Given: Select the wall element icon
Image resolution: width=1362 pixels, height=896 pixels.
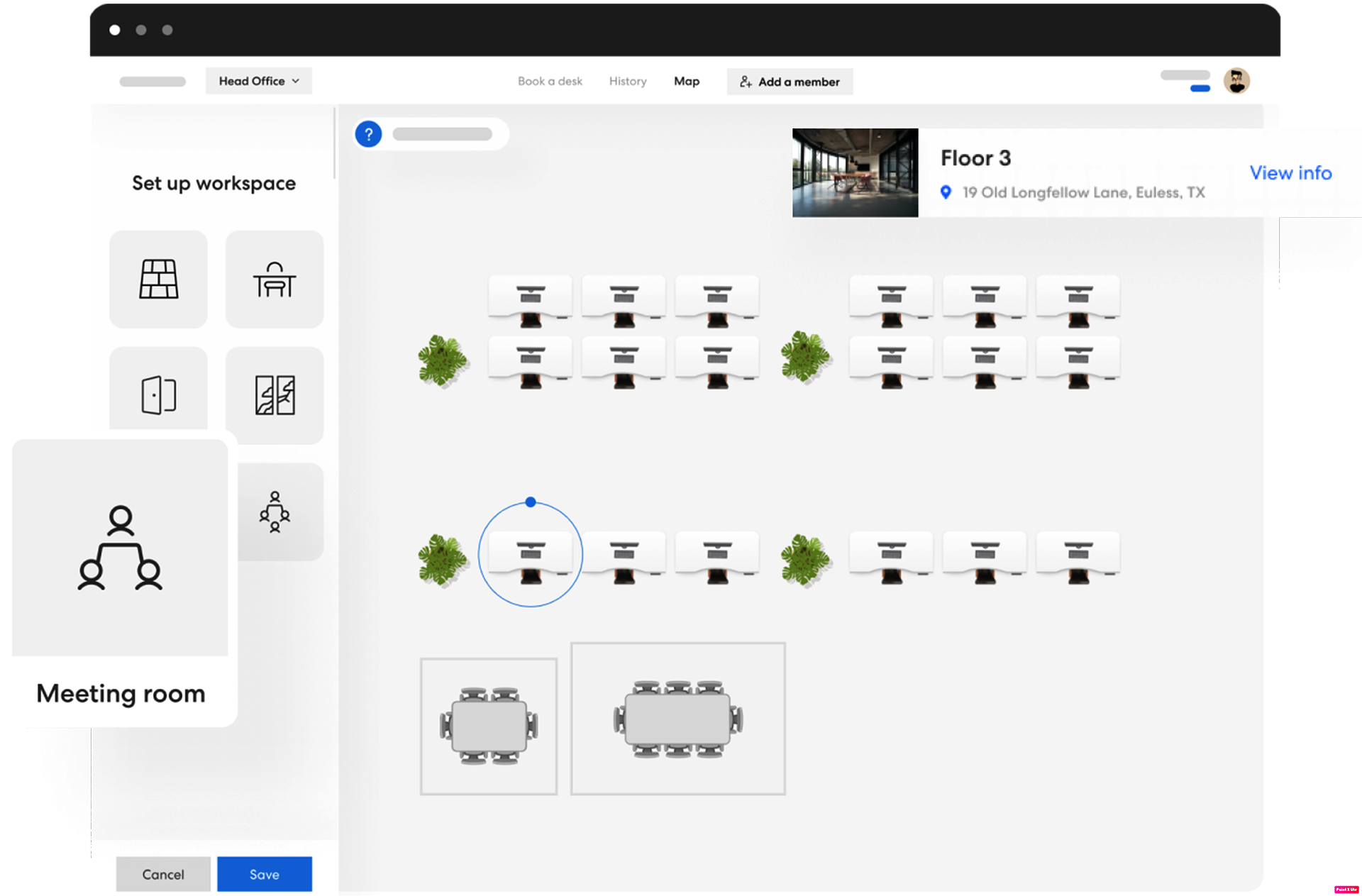Looking at the screenshot, I should [158, 279].
